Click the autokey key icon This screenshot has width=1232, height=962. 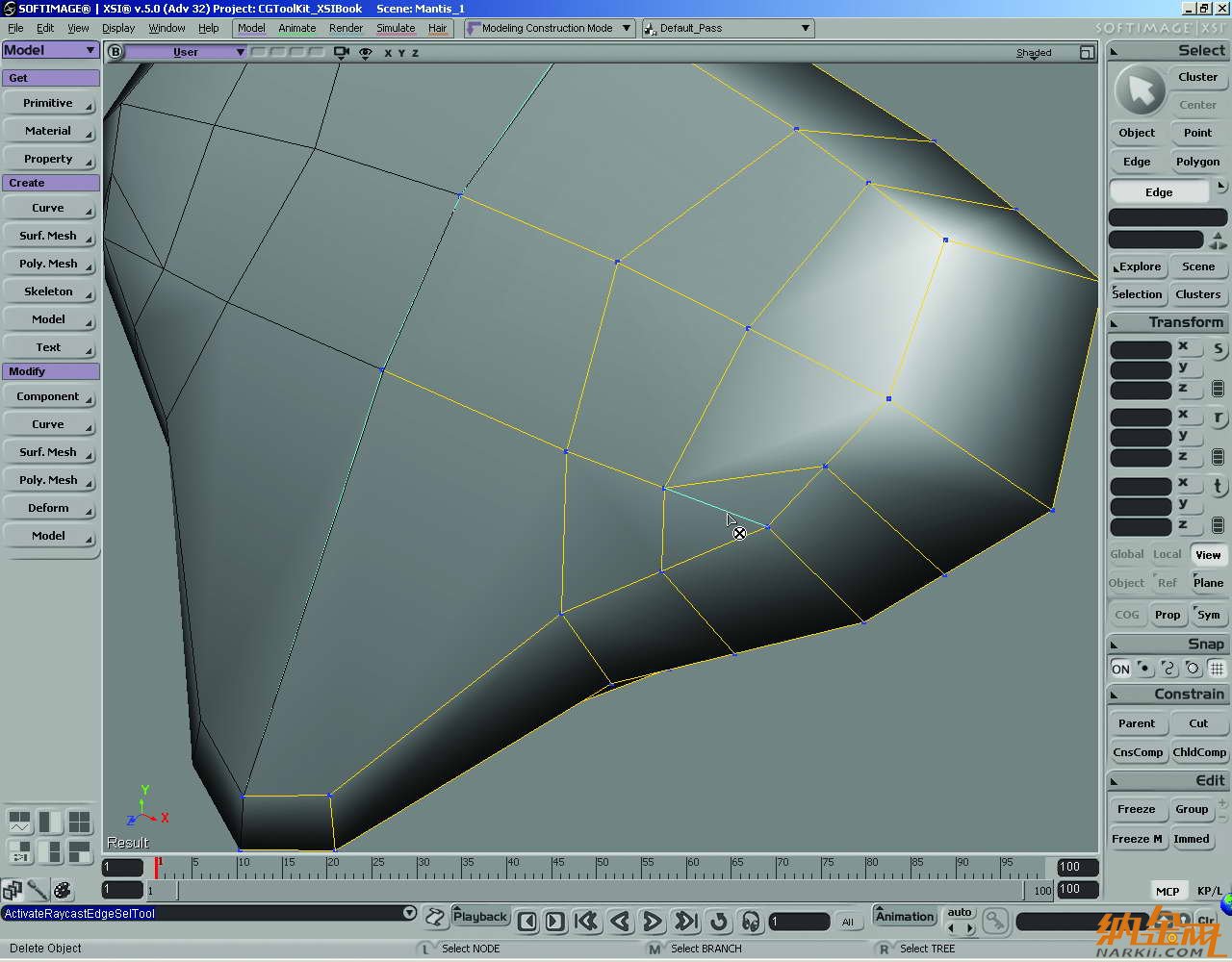pos(995,922)
